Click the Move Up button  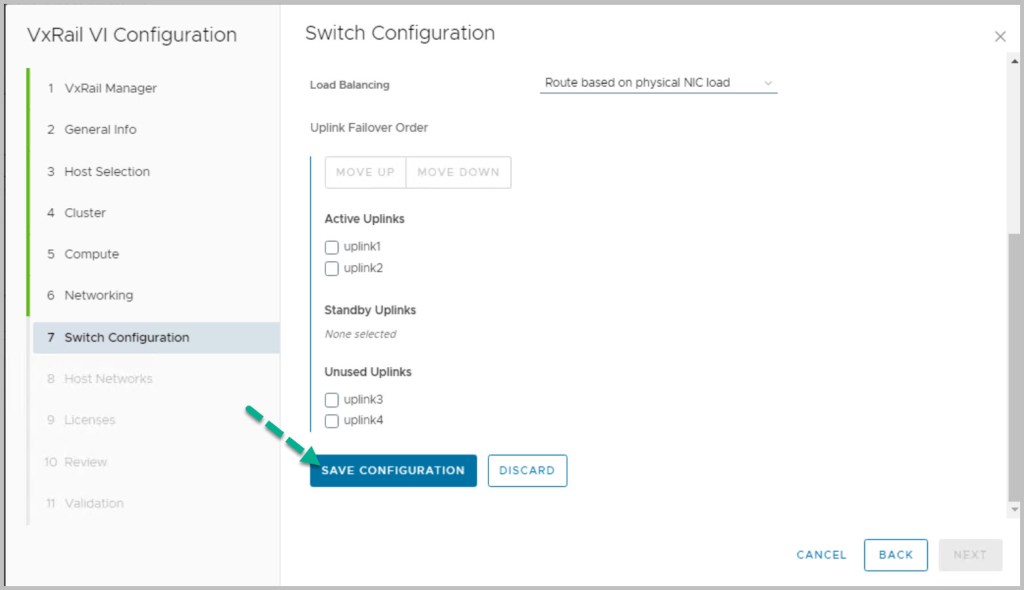point(365,172)
